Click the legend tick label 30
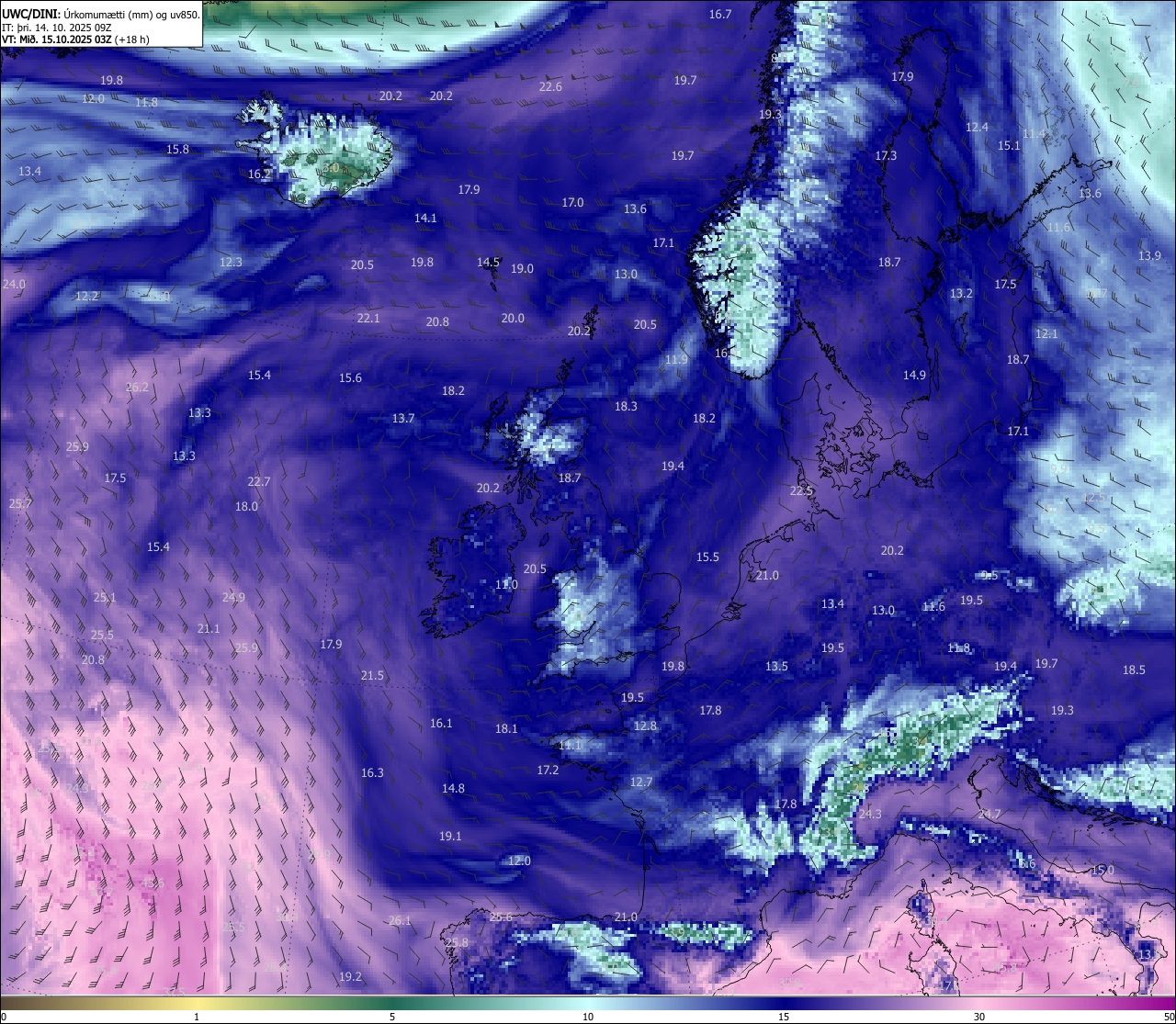 (x=979, y=1017)
